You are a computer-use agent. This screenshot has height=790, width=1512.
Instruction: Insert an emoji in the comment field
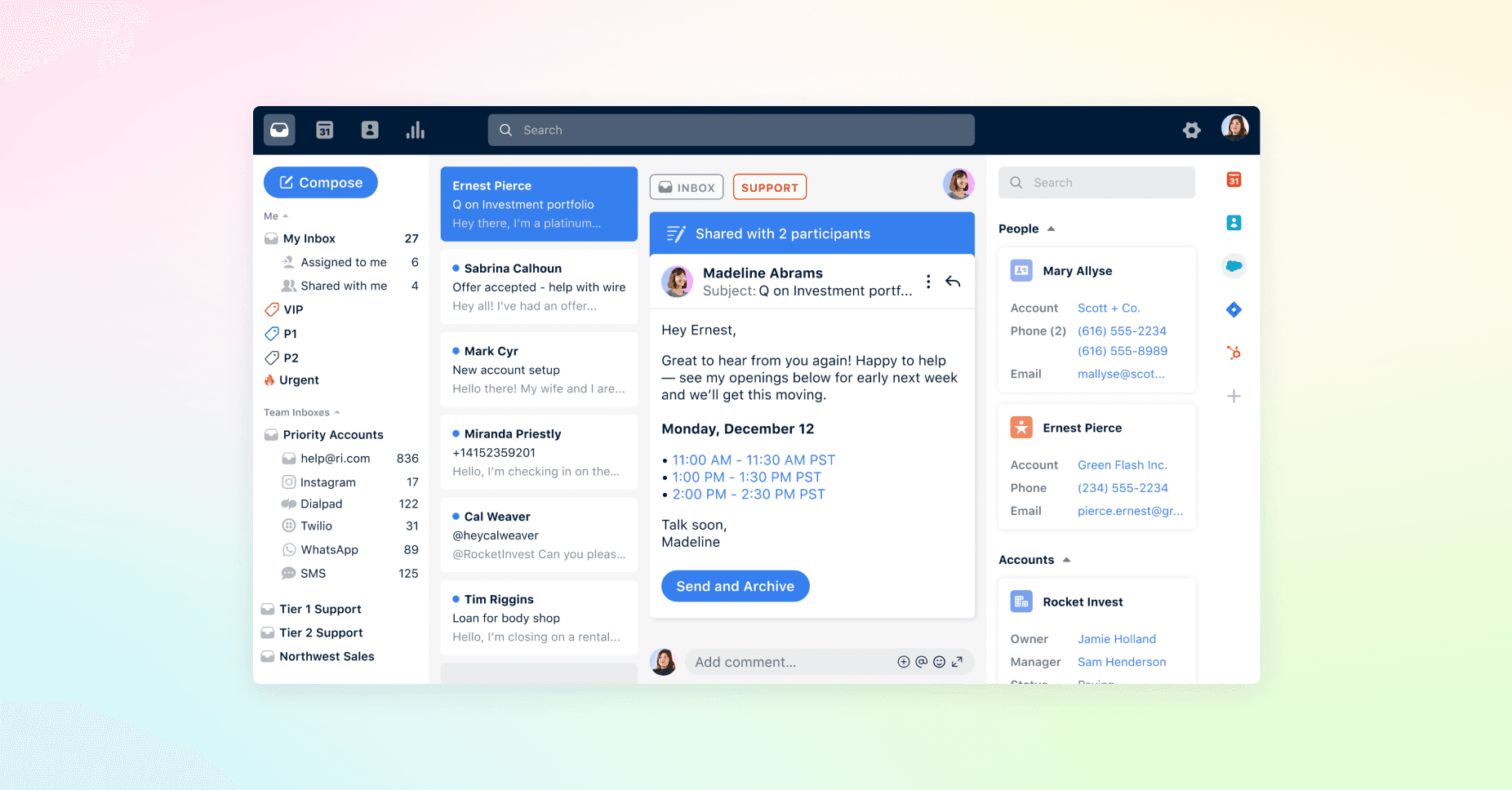coord(940,662)
